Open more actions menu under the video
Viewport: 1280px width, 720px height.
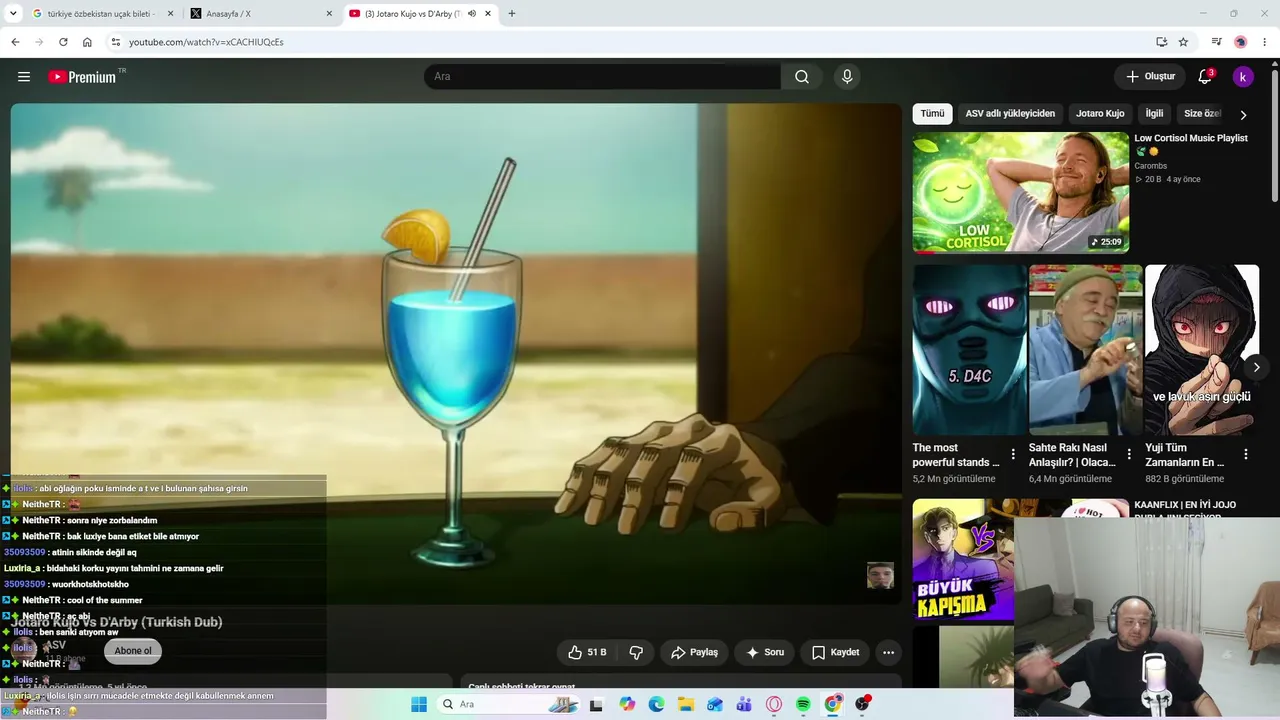888,652
